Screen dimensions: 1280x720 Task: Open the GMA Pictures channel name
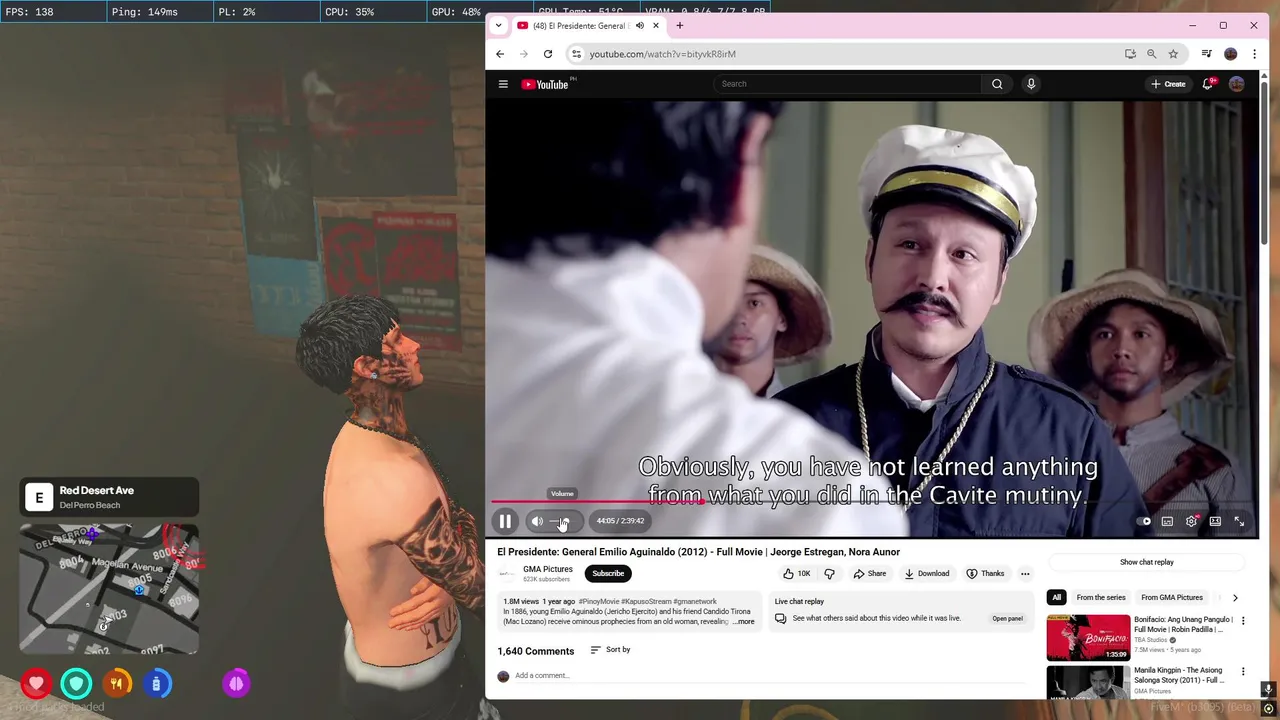coord(548,569)
